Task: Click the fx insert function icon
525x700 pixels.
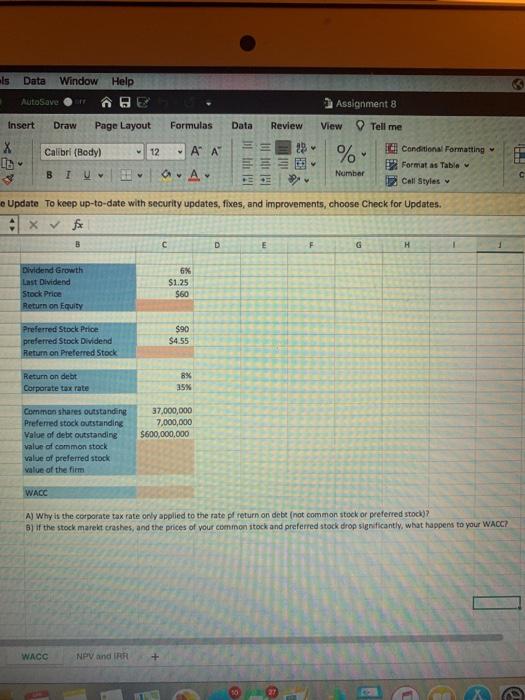Action: coord(78,225)
